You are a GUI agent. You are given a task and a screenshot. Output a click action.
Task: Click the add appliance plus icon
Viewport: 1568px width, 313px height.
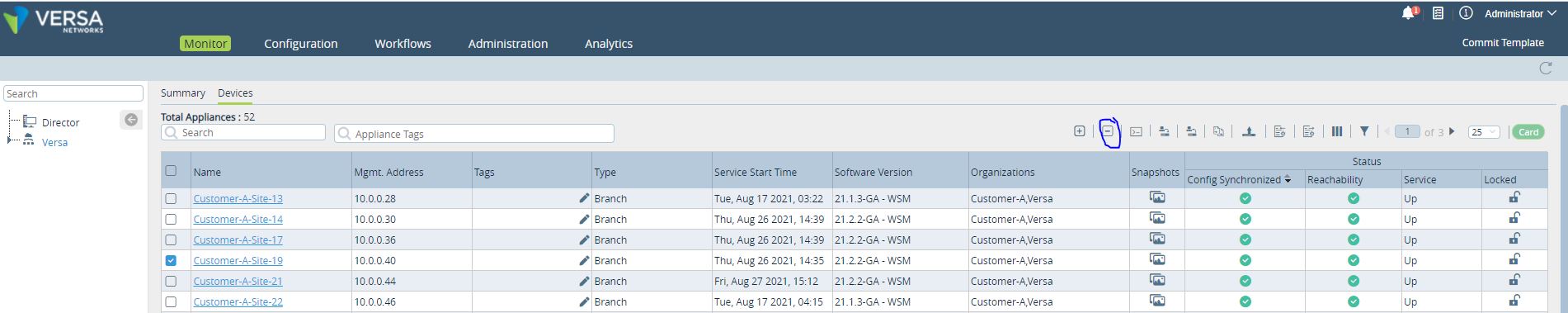click(x=1079, y=131)
